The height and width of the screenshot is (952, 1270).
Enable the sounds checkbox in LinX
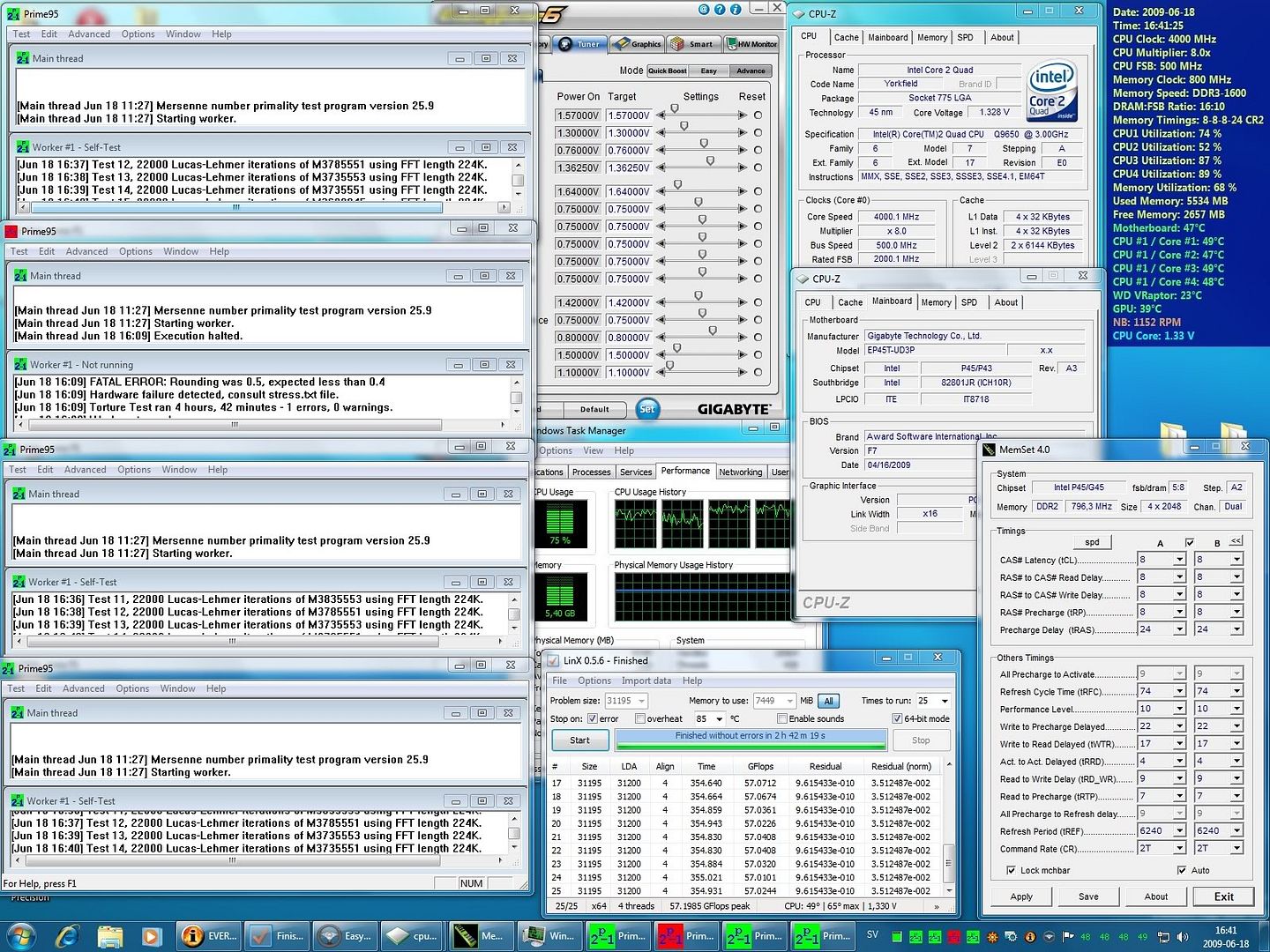[x=782, y=718]
